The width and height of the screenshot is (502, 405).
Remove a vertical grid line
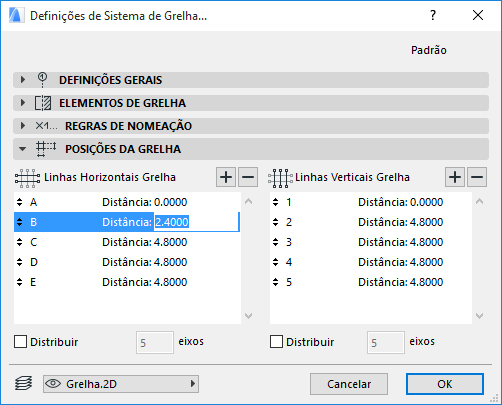(477, 177)
